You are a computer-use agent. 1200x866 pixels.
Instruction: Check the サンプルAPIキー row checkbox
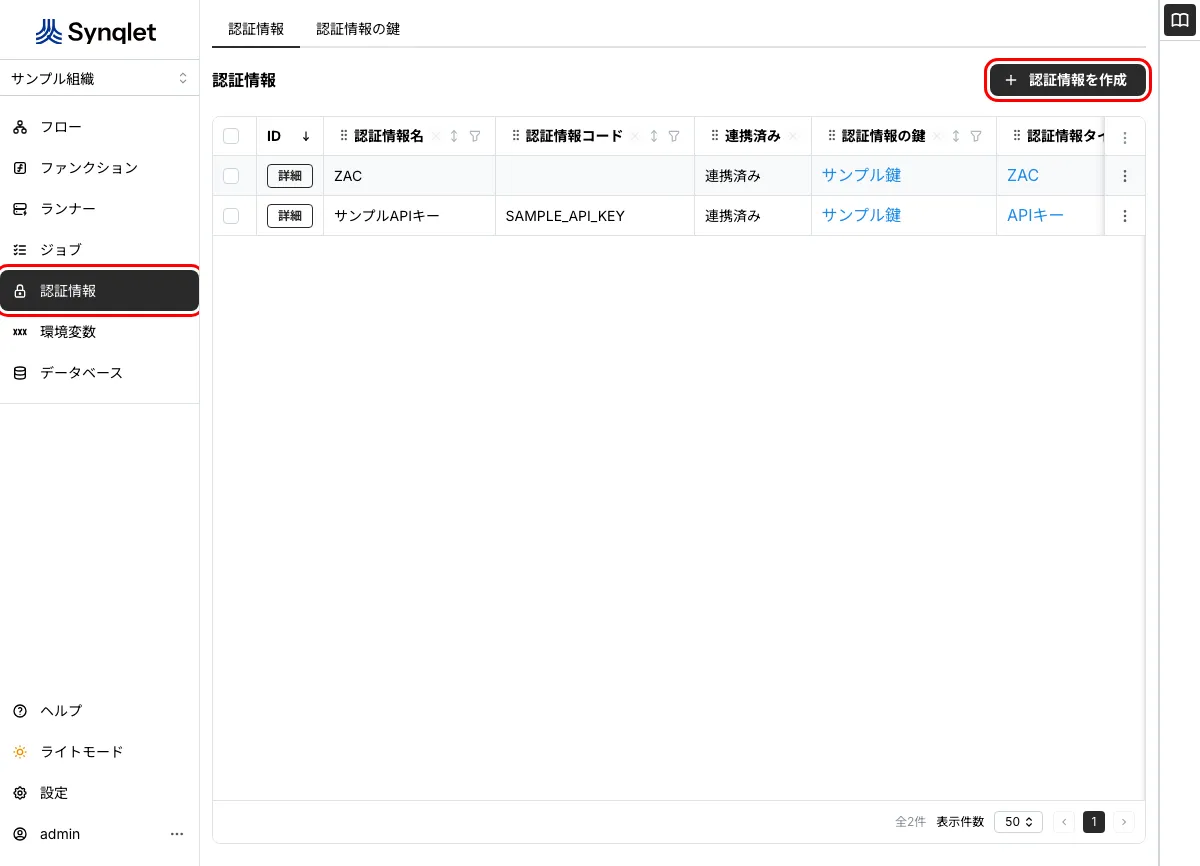point(231,216)
